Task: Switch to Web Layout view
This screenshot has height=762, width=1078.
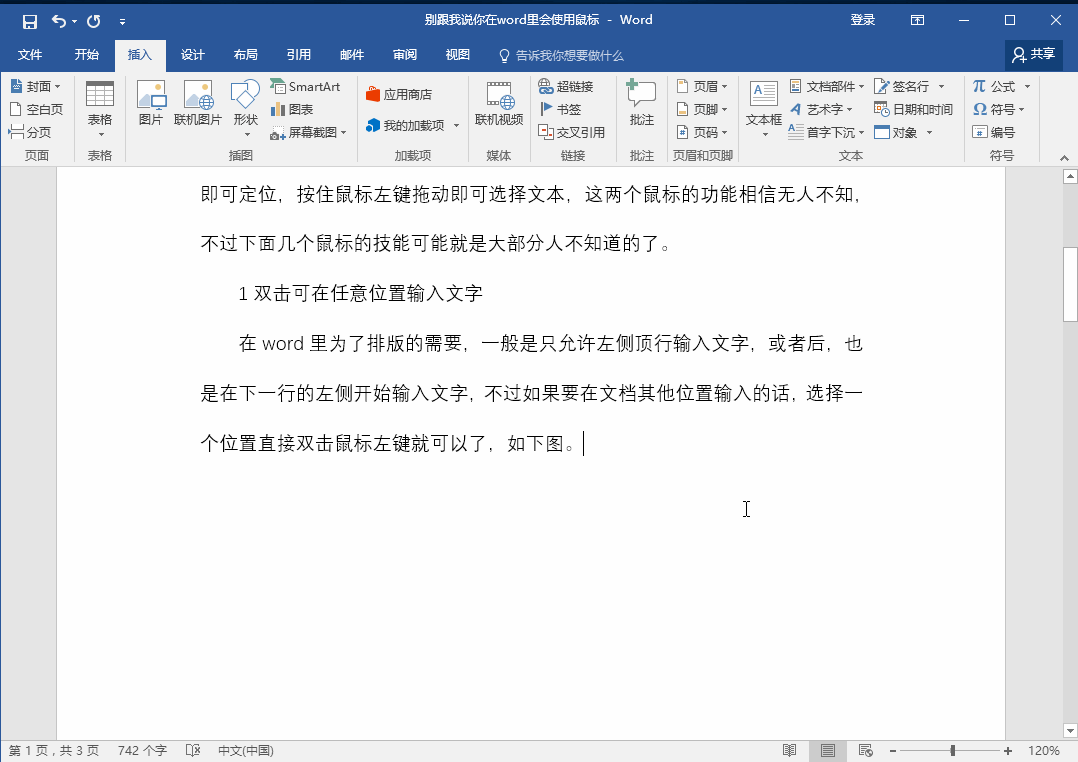Action: pos(866,751)
